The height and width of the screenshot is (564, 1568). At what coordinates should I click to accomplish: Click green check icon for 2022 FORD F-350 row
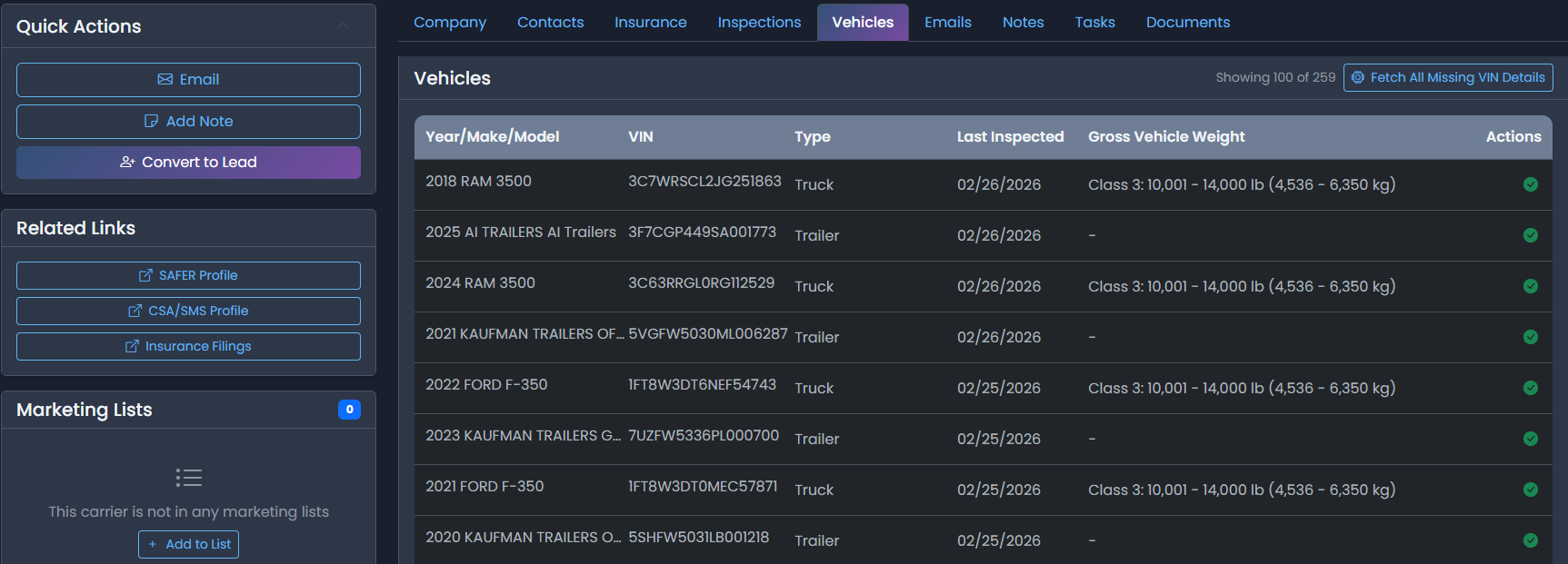(x=1530, y=388)
